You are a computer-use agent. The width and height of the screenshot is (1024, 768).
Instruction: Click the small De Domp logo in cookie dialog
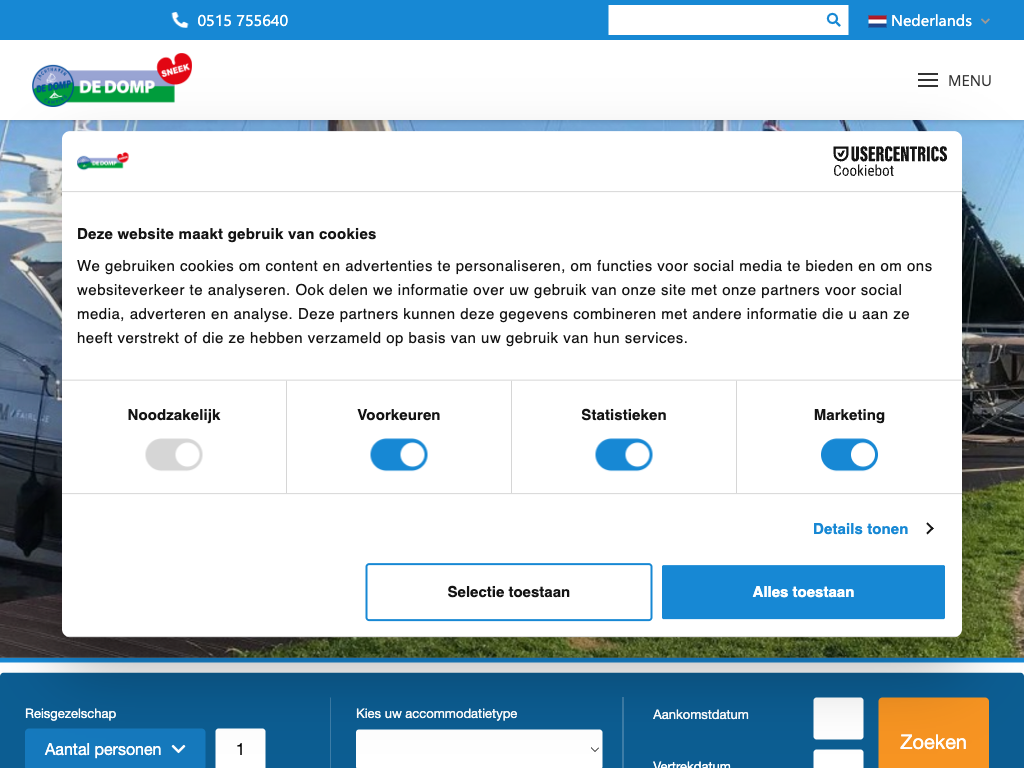point(103,161)
